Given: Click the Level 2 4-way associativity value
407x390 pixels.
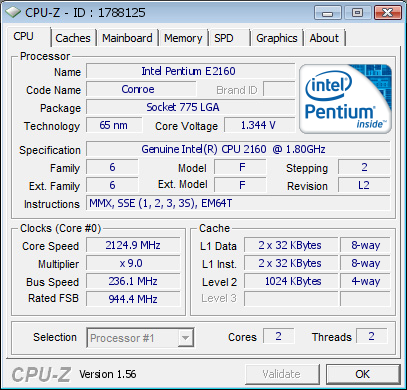Looking at the screenshot, I should tap(365, 281).
